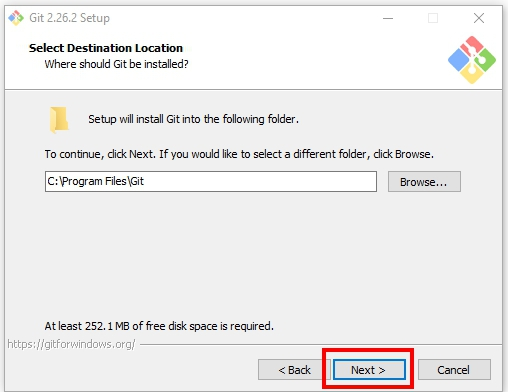Minimize the Git Setup window
Viewport: 508px width, 392px height.
[x=388, y=18]
